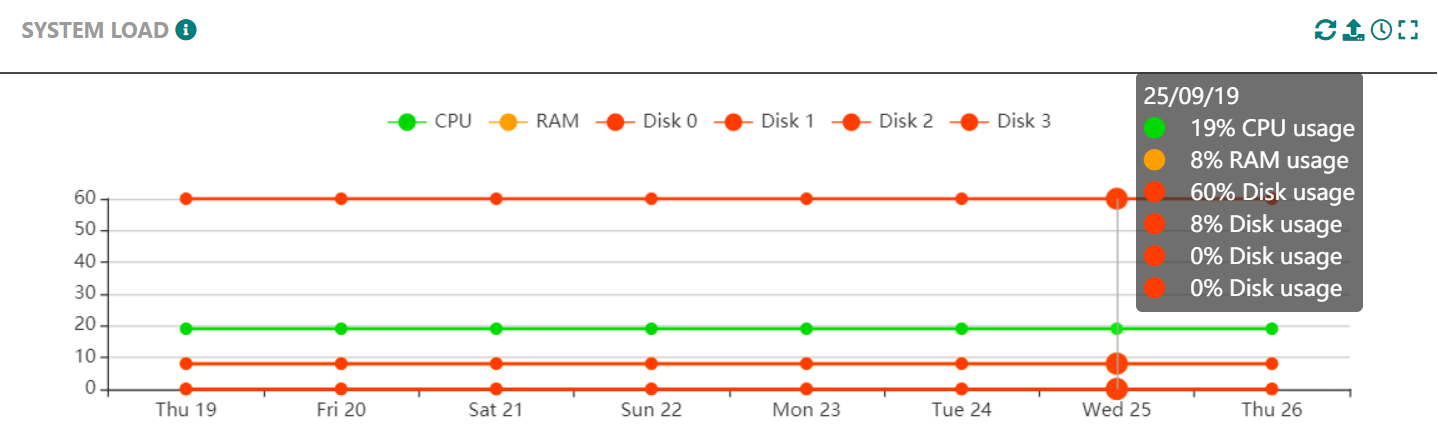Image resolution: width=1438 pixels, height=448 pixels.
Task: Refresh the System Load chart
Action: [x=1325, y=30]
